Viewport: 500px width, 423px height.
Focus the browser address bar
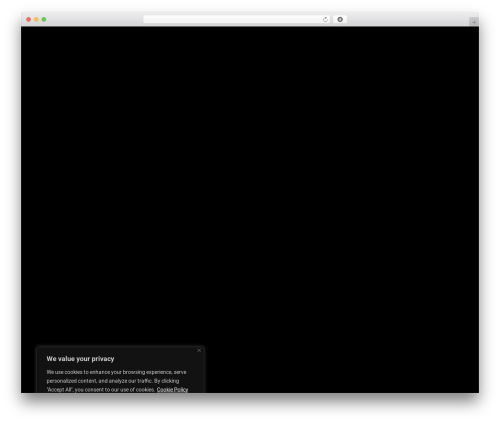(x=237, y=19)
